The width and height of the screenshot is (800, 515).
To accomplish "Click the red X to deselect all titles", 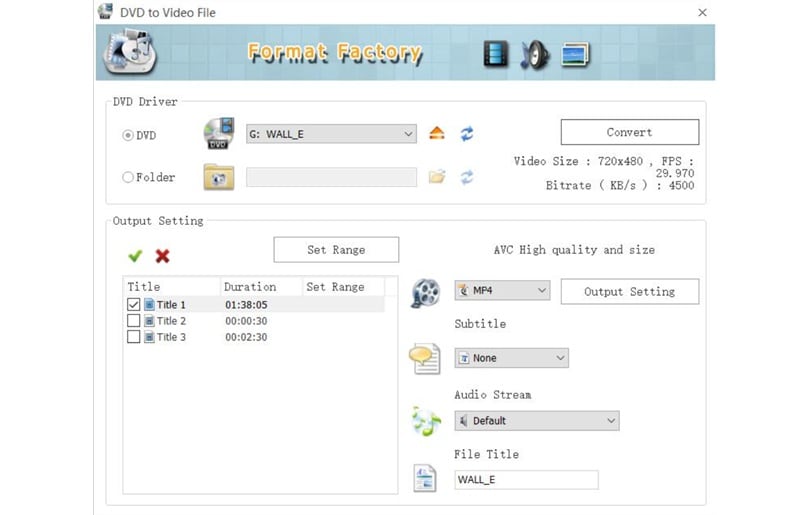I will click(163, 256).
